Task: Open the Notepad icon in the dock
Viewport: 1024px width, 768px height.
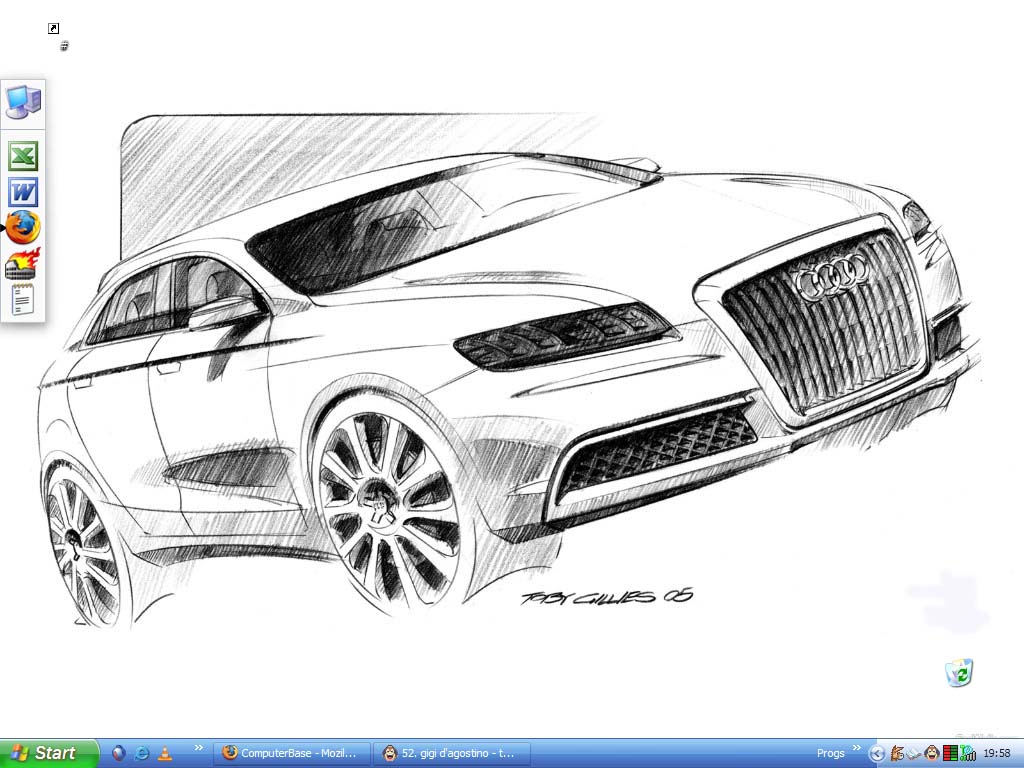Action: (24, 300)
